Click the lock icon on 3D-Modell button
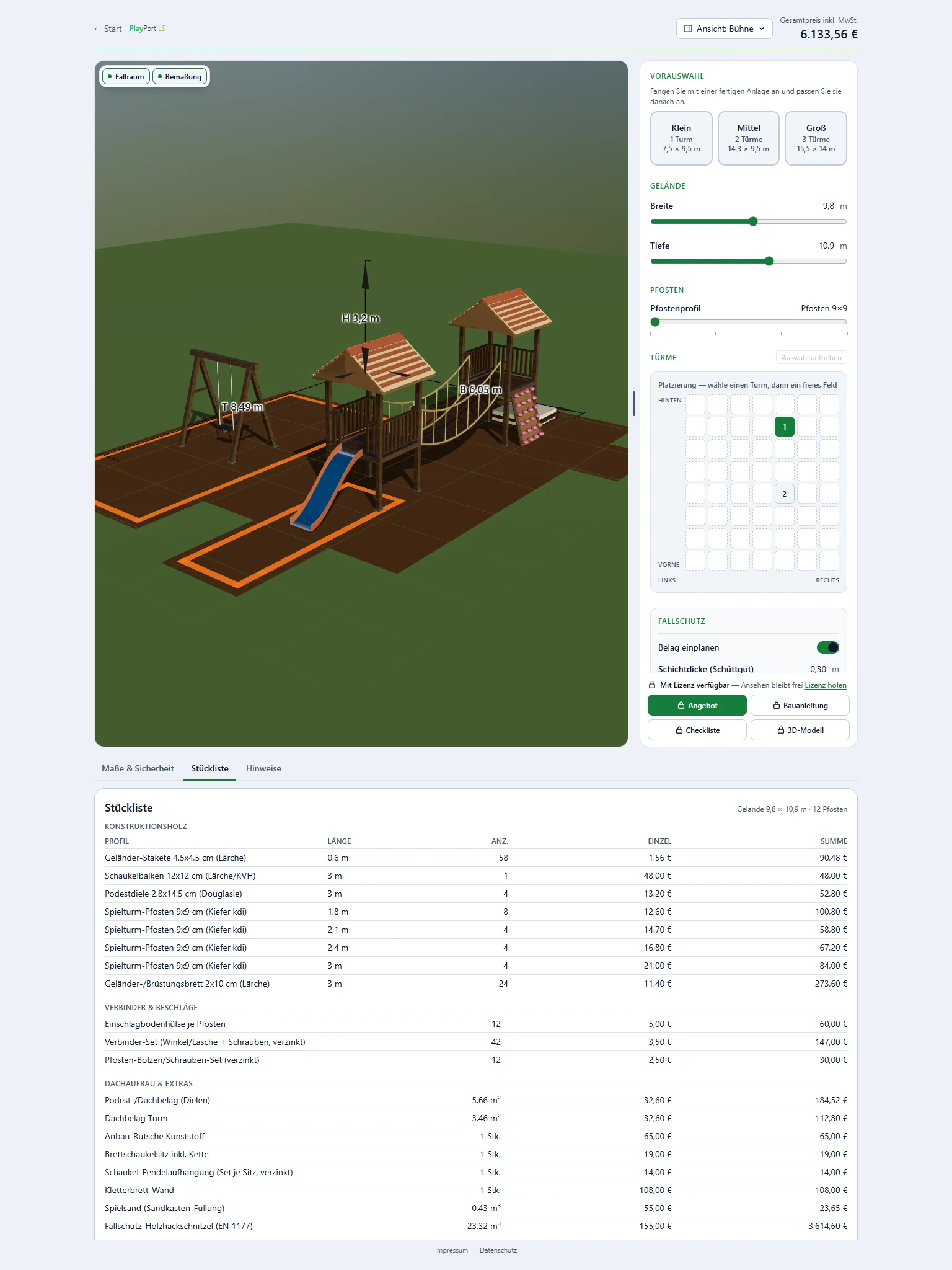Image resolution: width=952 pixels, height=1270 pixels. click(781, 730)
